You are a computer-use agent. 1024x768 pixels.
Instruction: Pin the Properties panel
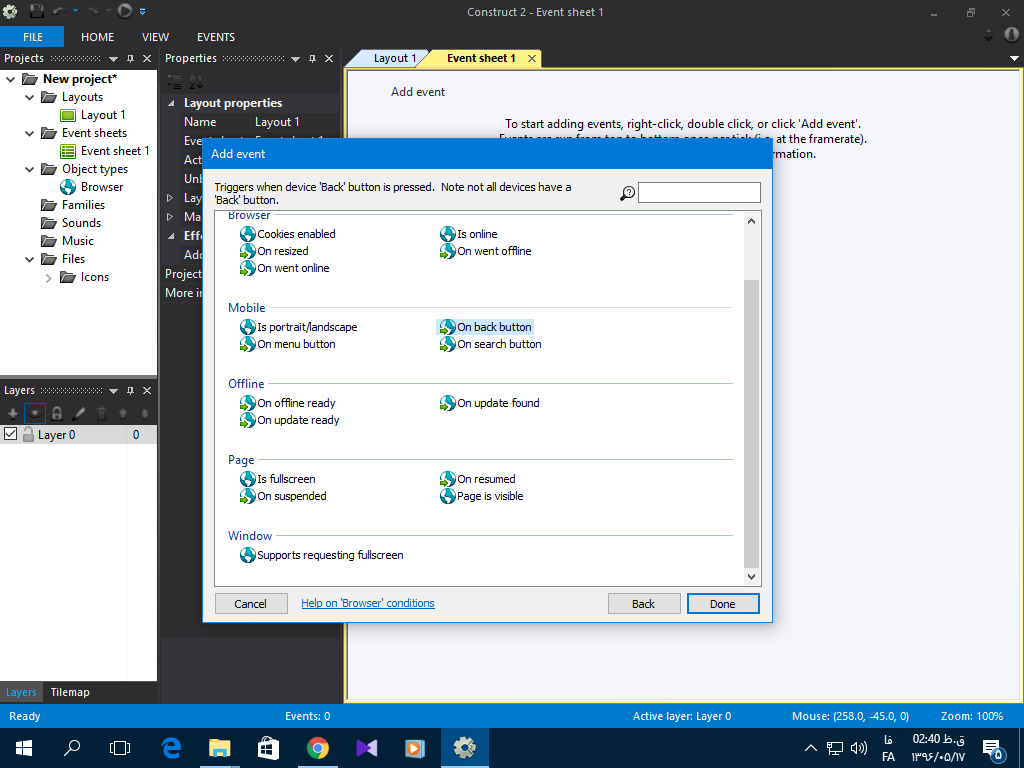coord(312,59)
